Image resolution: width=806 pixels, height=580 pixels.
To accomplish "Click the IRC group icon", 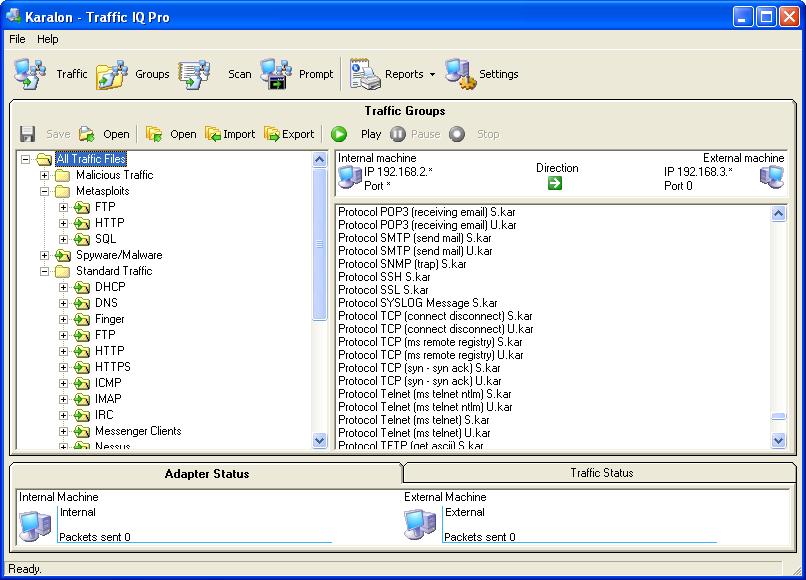I will pyautogui.click(x=82, y=415).
